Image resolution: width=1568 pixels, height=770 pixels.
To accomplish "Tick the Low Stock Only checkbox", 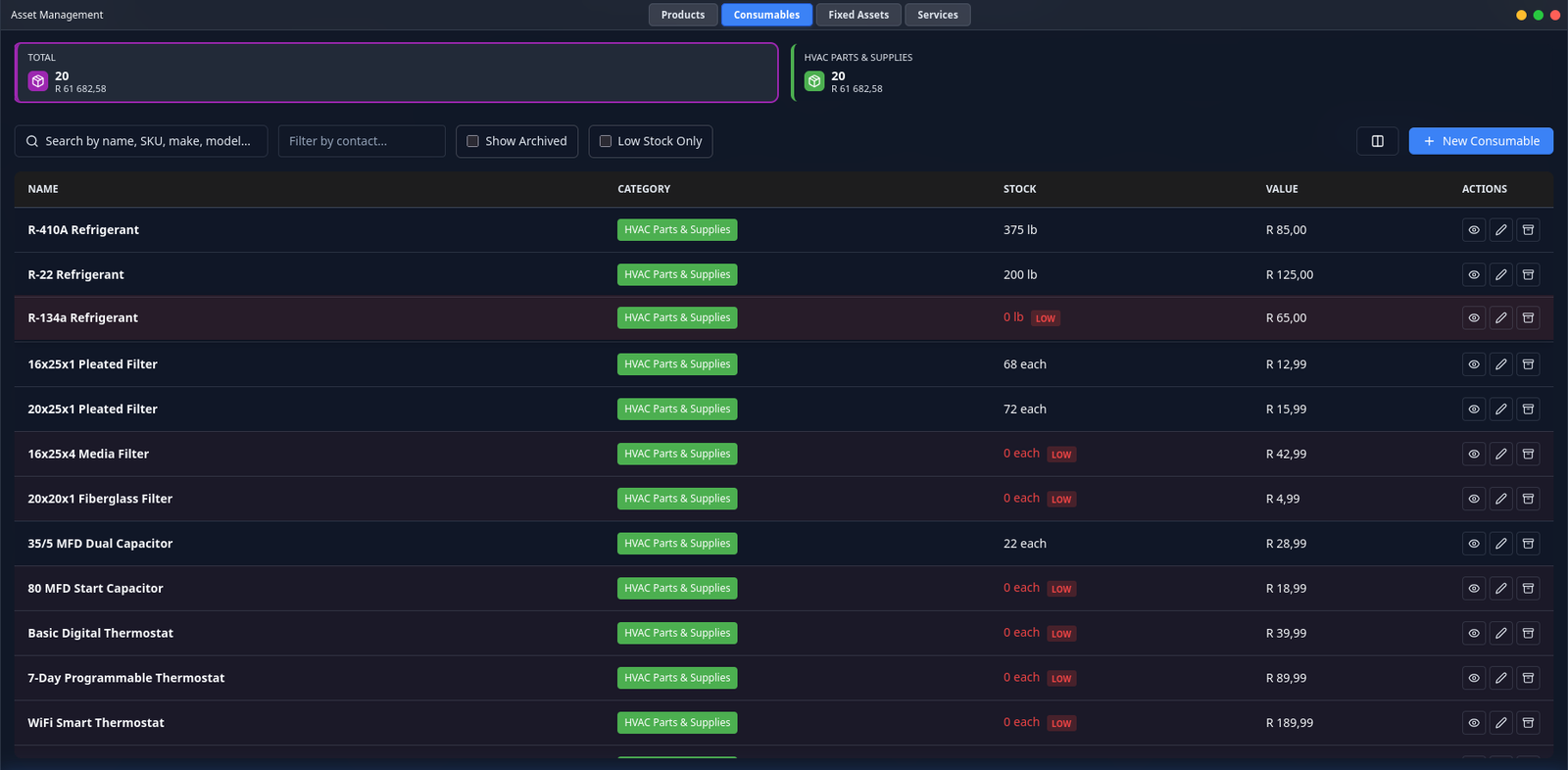I will tap(606, 141).
